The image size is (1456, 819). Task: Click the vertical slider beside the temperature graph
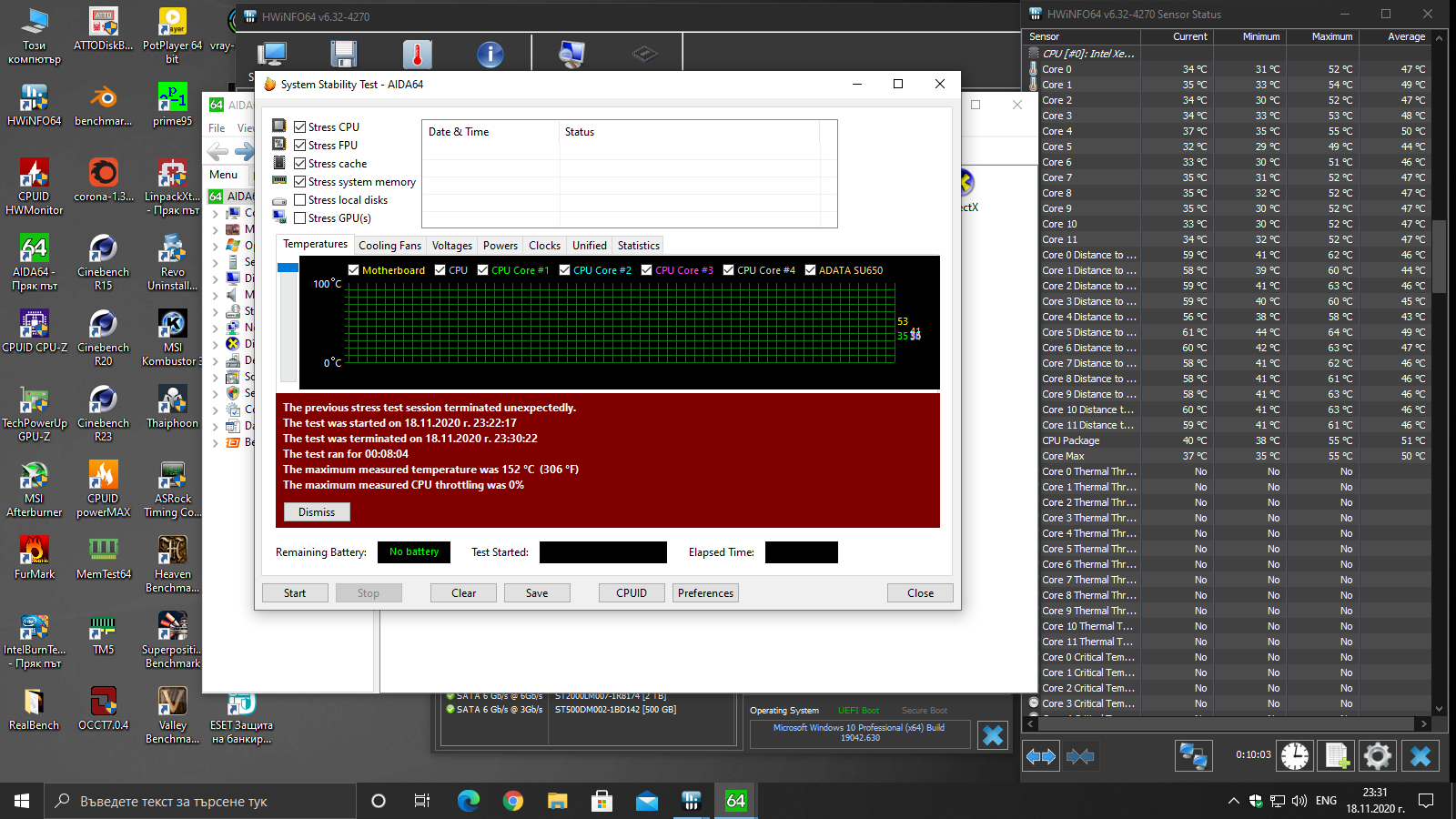tap(288, 322)
